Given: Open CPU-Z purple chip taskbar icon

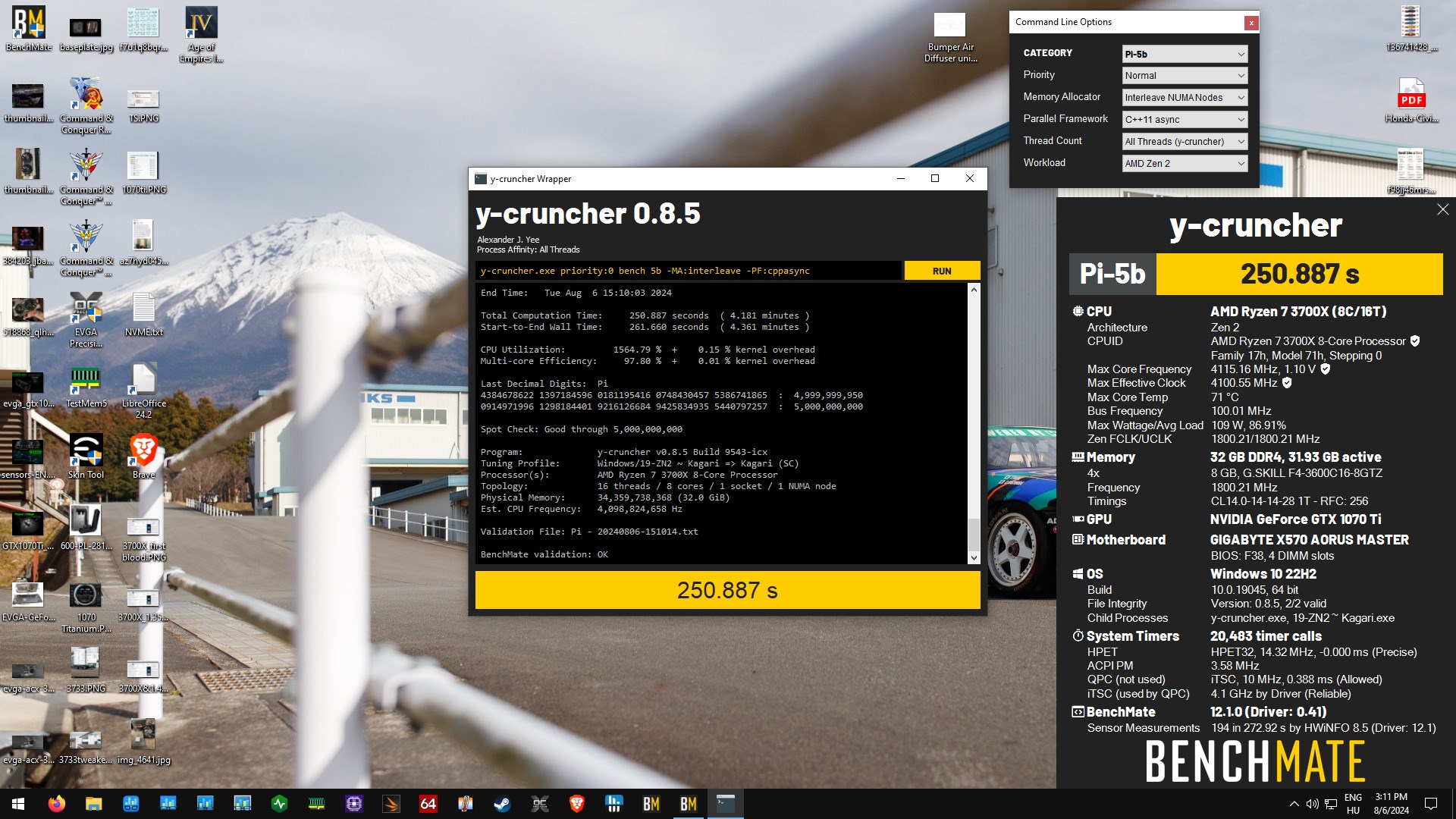Looking at the screenshot, I should (353, 804).
